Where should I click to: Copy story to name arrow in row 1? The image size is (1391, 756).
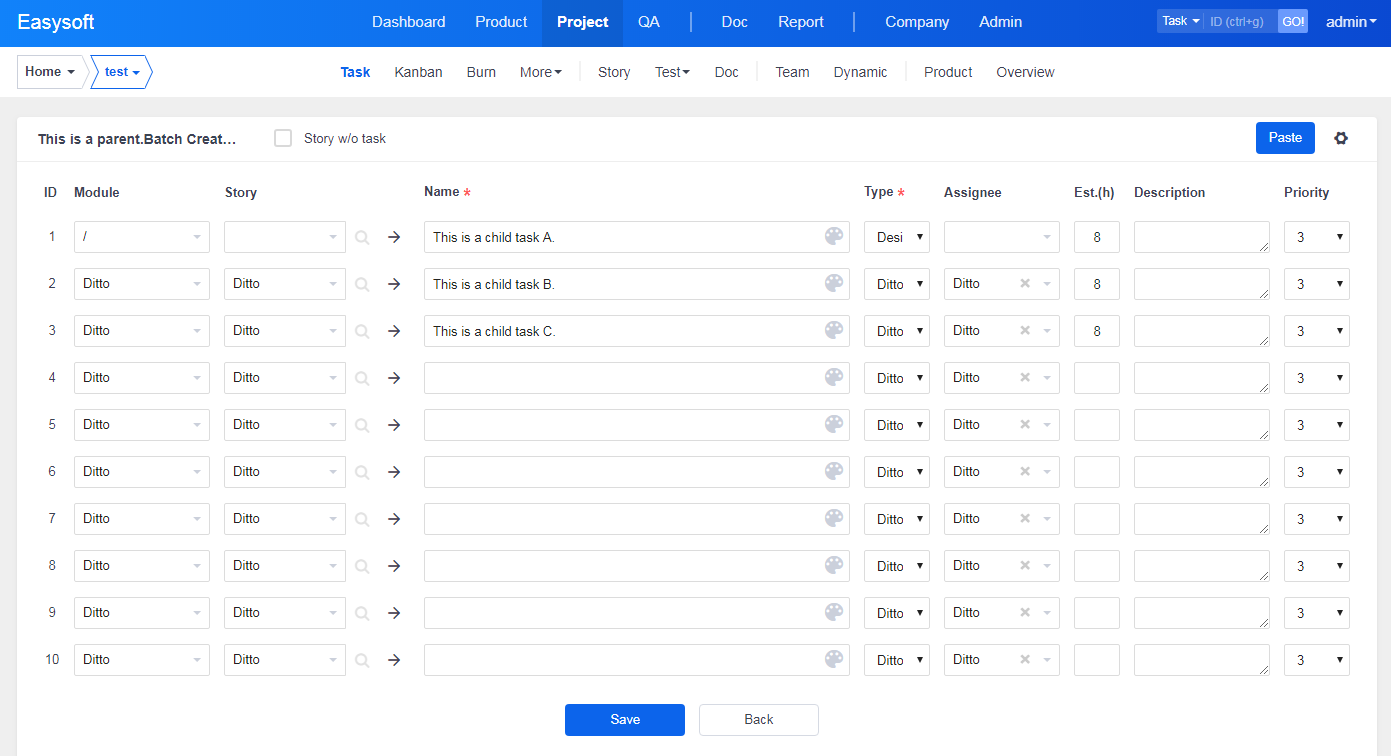pos(394,237)
